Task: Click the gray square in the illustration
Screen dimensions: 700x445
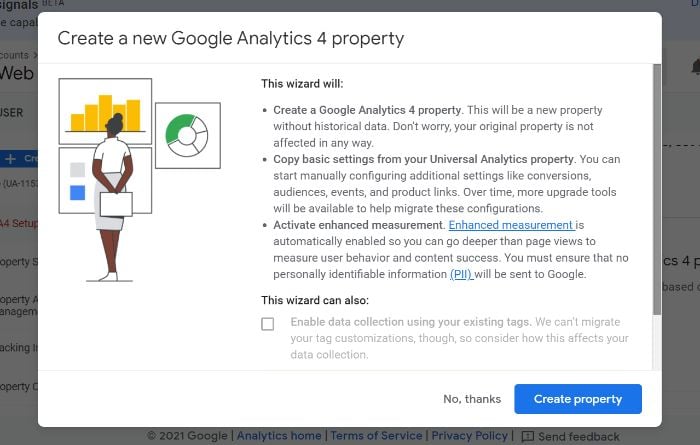Action: point(77,170)
